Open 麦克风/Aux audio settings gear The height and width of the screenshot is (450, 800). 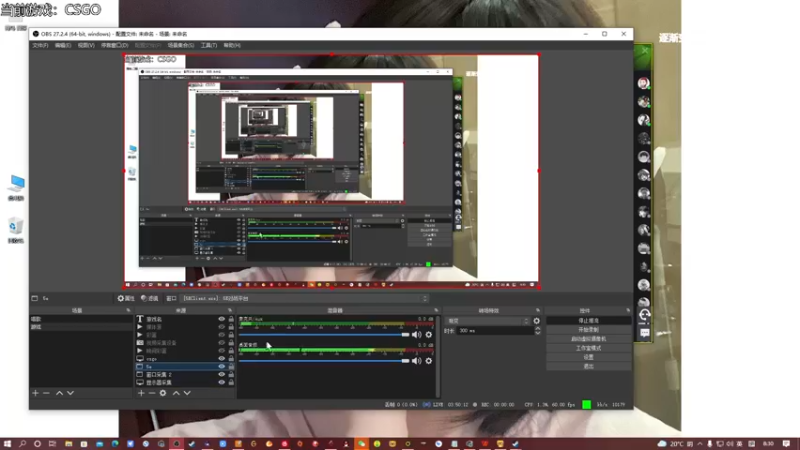click(429, 335)
